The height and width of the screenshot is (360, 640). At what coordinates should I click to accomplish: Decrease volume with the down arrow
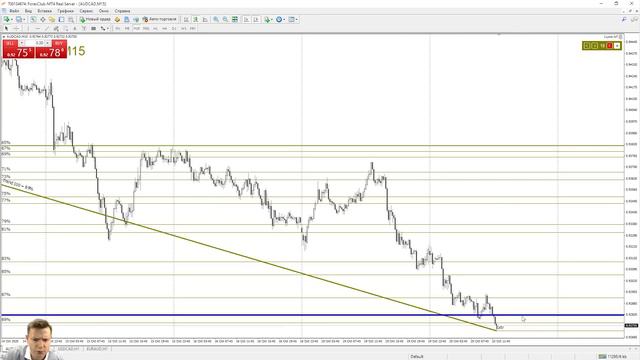22,43
